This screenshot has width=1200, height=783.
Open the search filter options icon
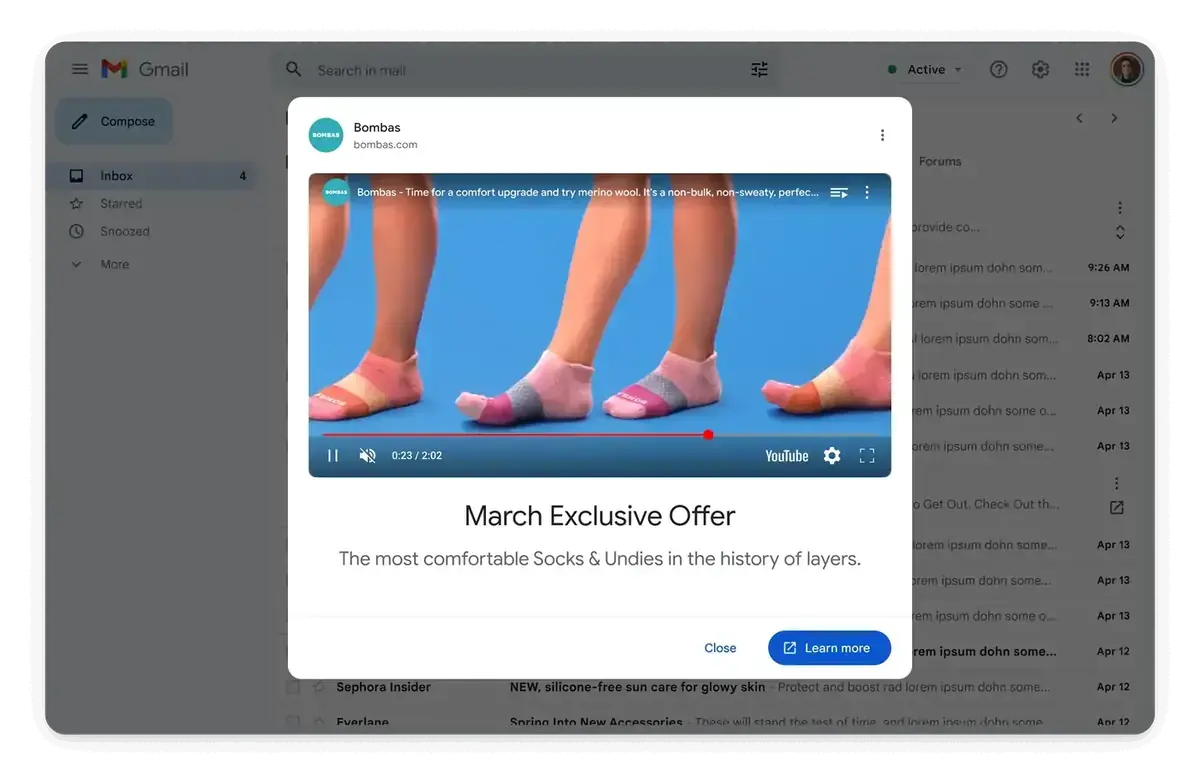tap(760, 69)
